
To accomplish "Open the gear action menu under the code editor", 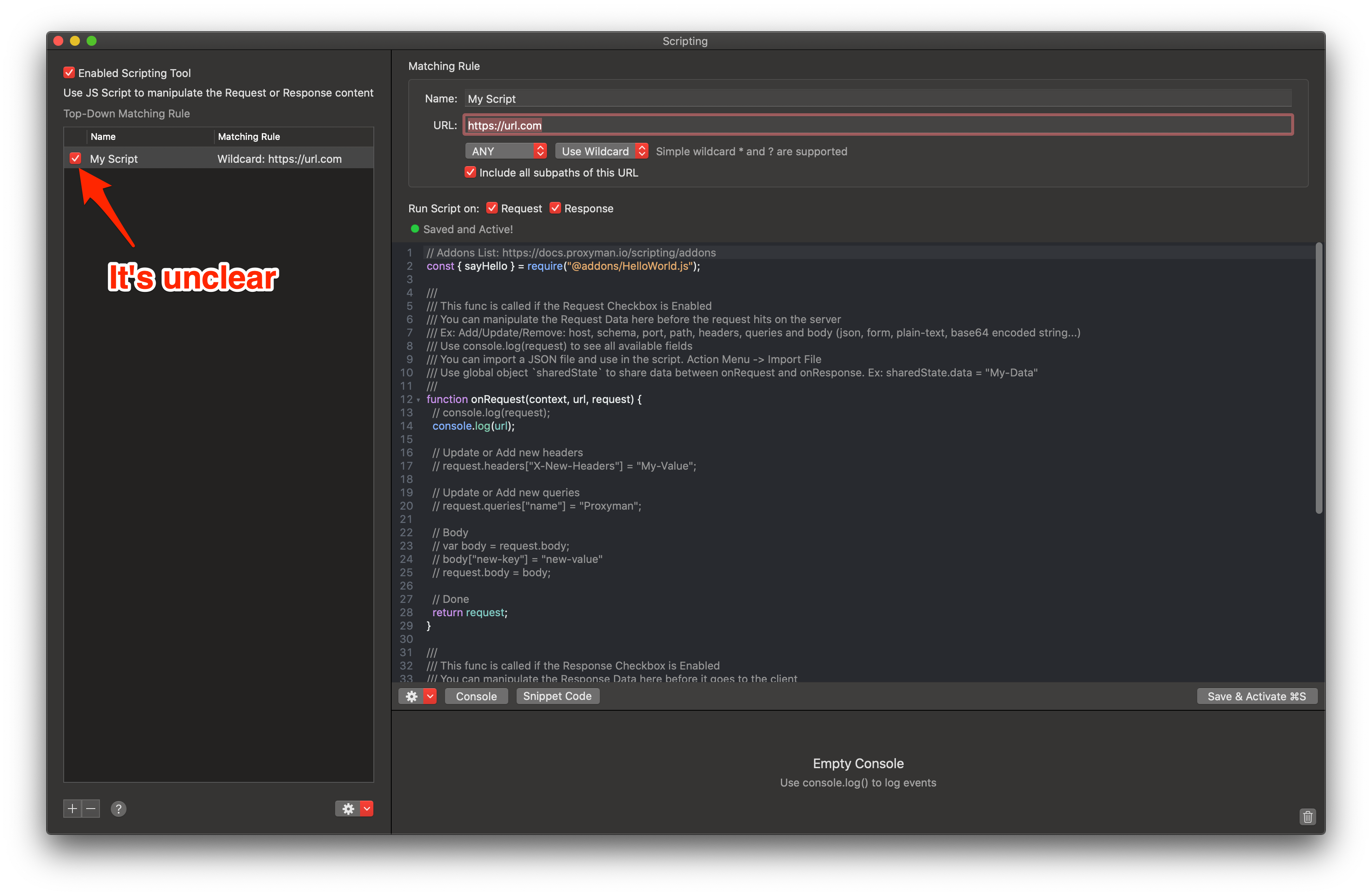I will point(412,696).
